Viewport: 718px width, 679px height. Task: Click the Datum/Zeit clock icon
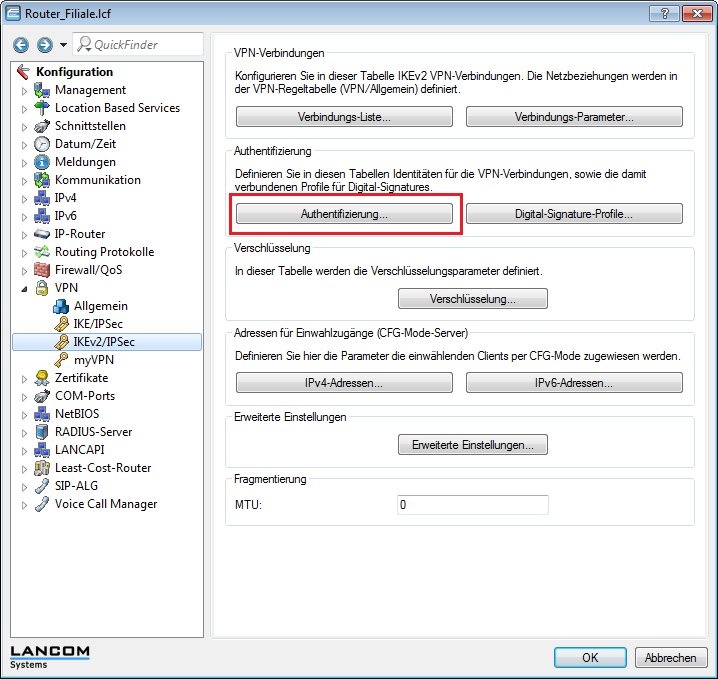42,144
